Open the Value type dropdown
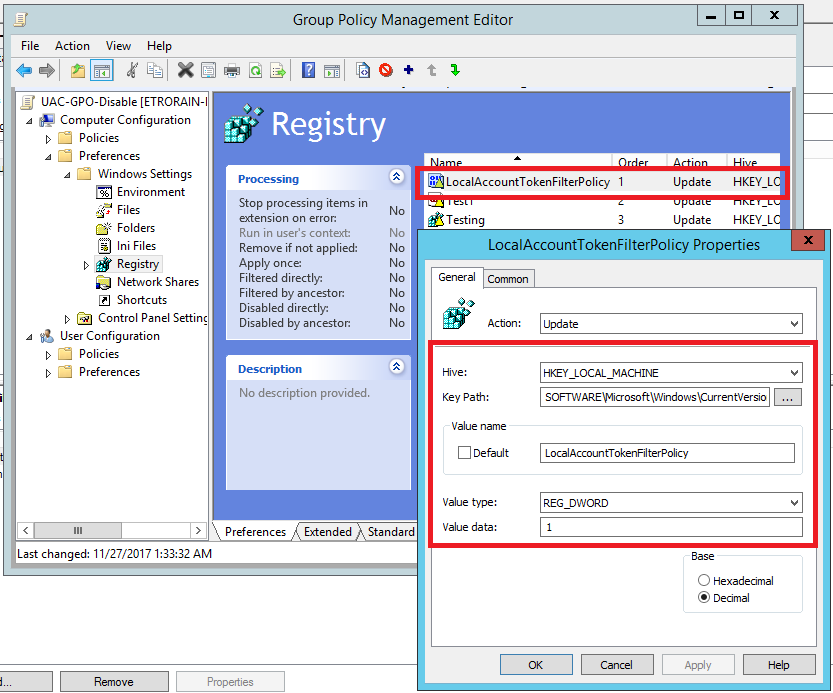 (794, 503)
